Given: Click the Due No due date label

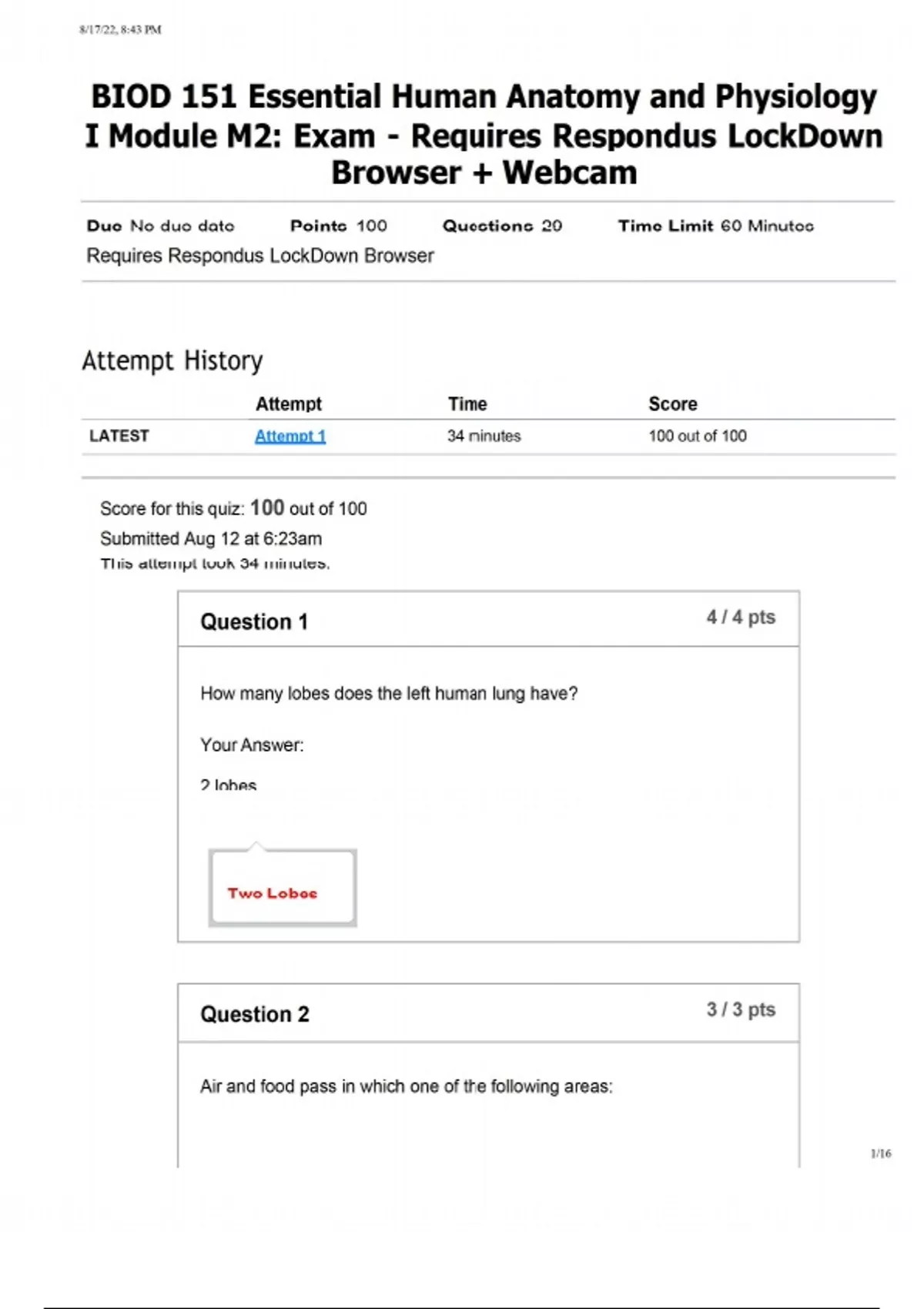Looking at the screenshot, I should [x=160, y=226].
